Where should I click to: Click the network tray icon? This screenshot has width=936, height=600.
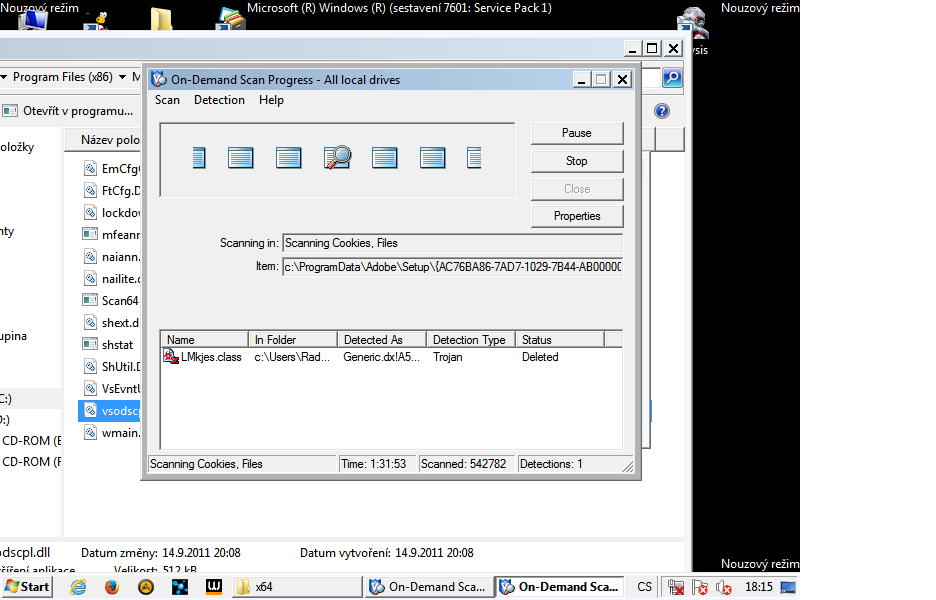(676, 587)
